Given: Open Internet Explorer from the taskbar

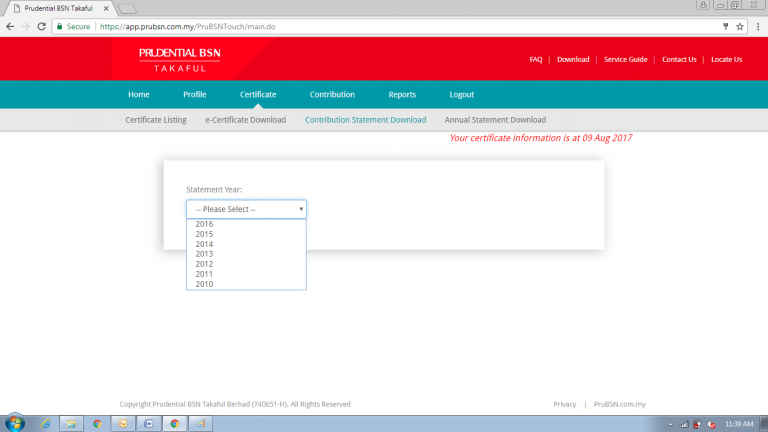Looking at the screenshot, I should point(46,423).
